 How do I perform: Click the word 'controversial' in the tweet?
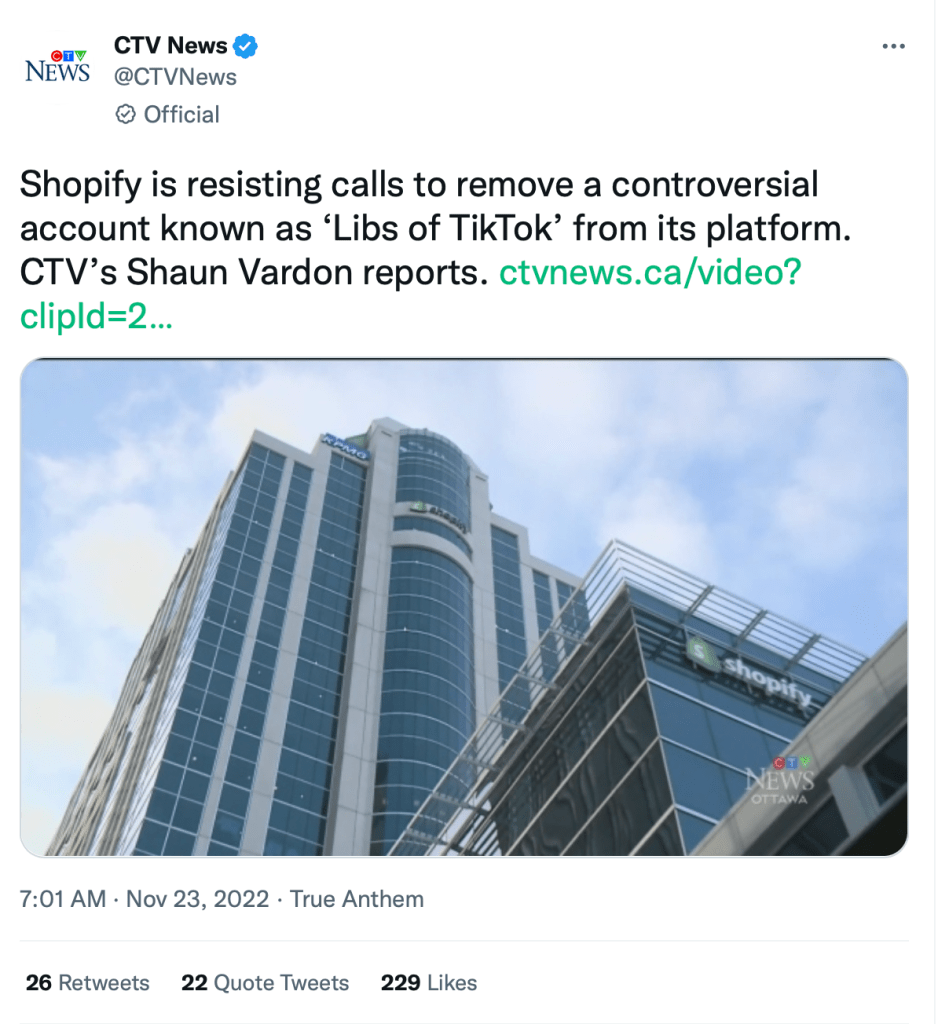[714, 184]
